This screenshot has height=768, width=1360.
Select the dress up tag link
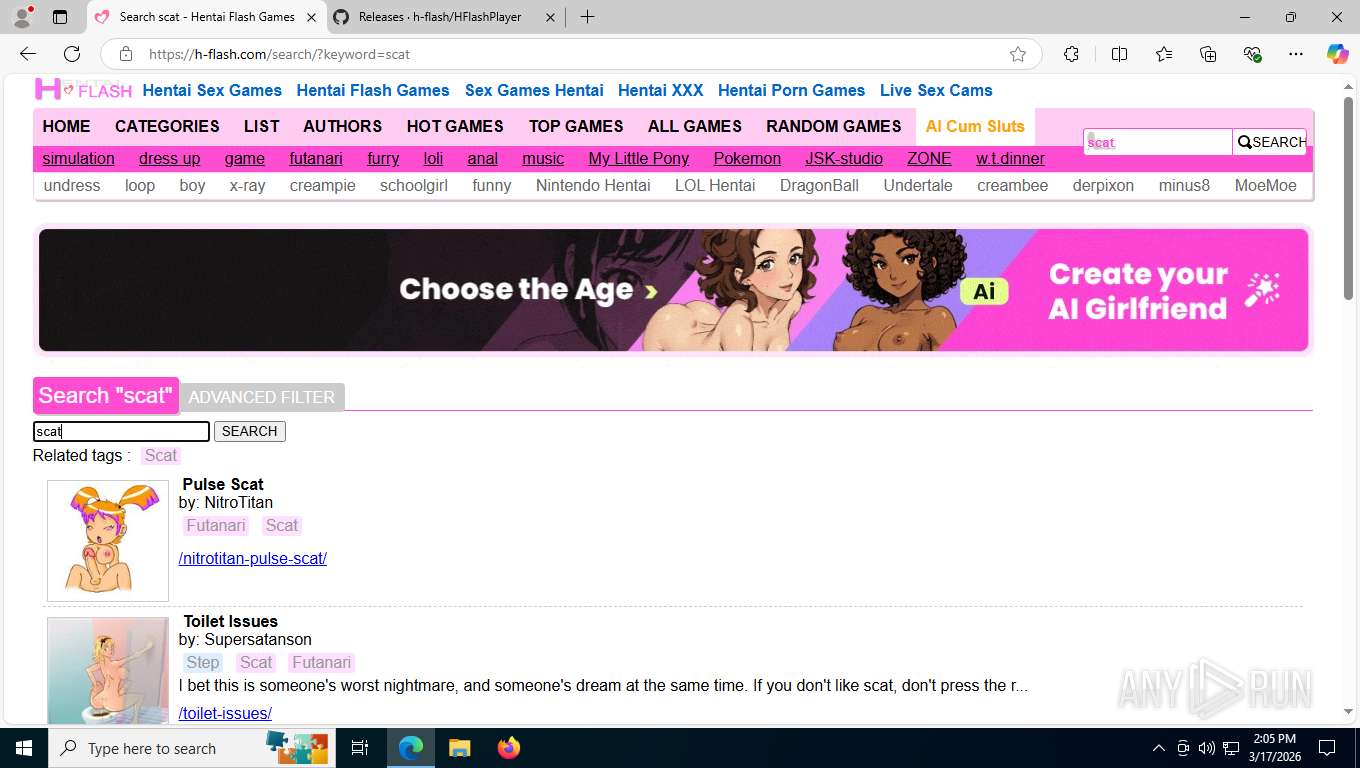click(169, 158)
